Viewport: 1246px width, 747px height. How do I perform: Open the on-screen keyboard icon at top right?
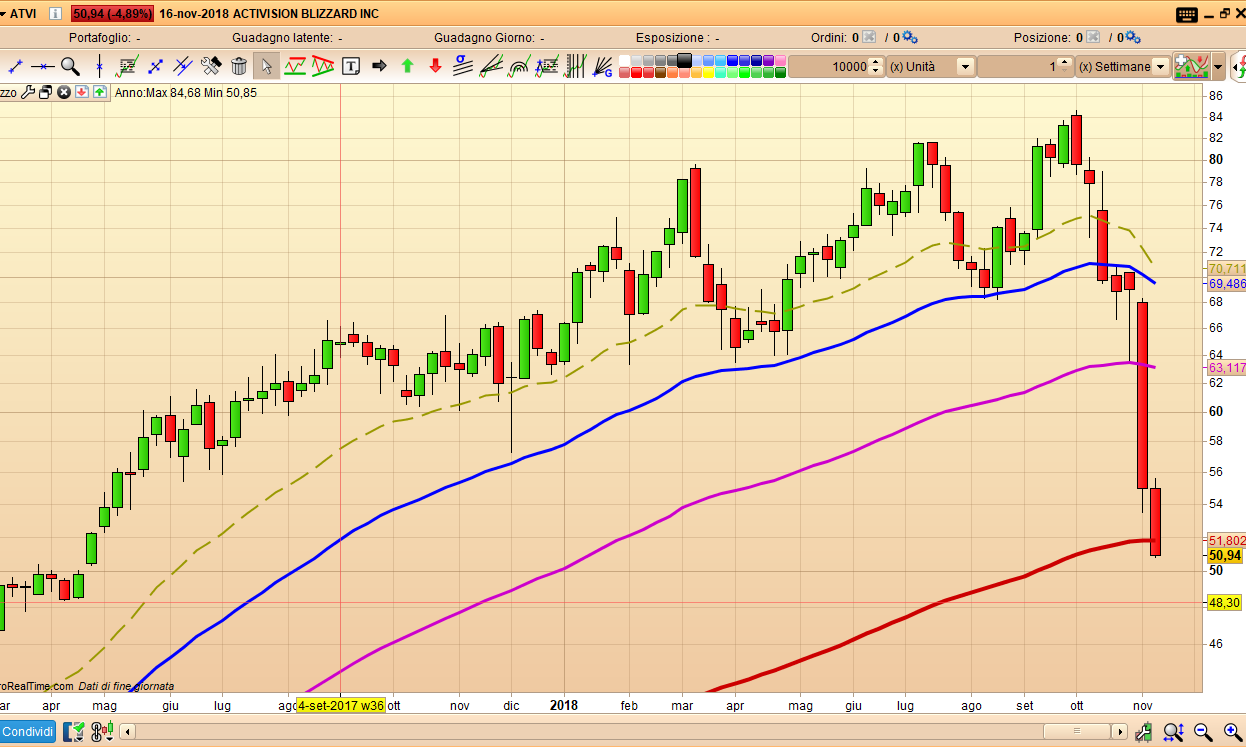coord(1187,14)
